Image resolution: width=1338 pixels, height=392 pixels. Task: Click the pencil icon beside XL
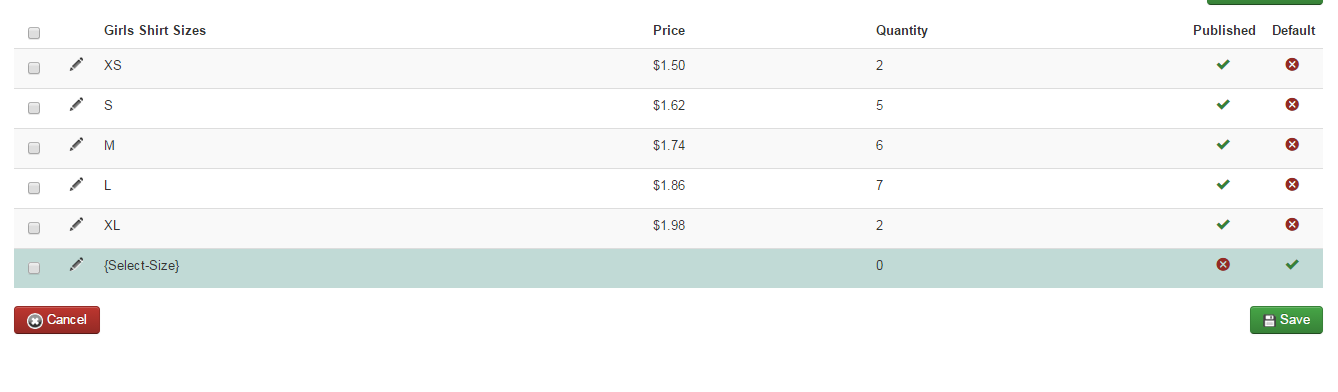click(x=76, y=224)
